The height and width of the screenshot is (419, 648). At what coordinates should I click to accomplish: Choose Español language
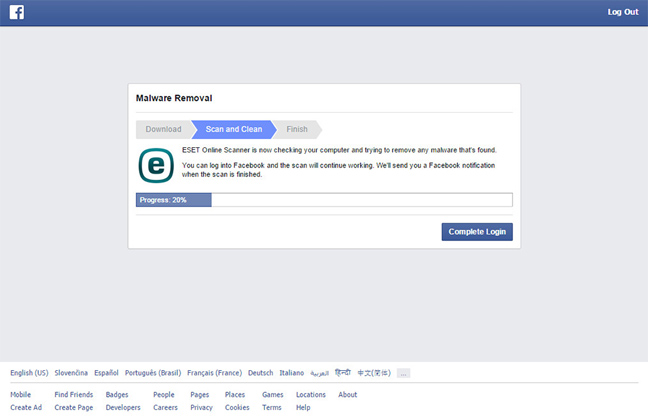pyautogui.click(x=106, y=373)
